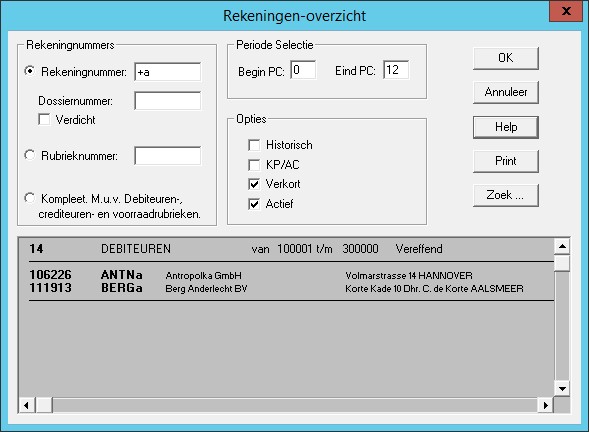Screen dimensions: 589x432
Task: Open Help for this dialog
Action: point(506,127)
